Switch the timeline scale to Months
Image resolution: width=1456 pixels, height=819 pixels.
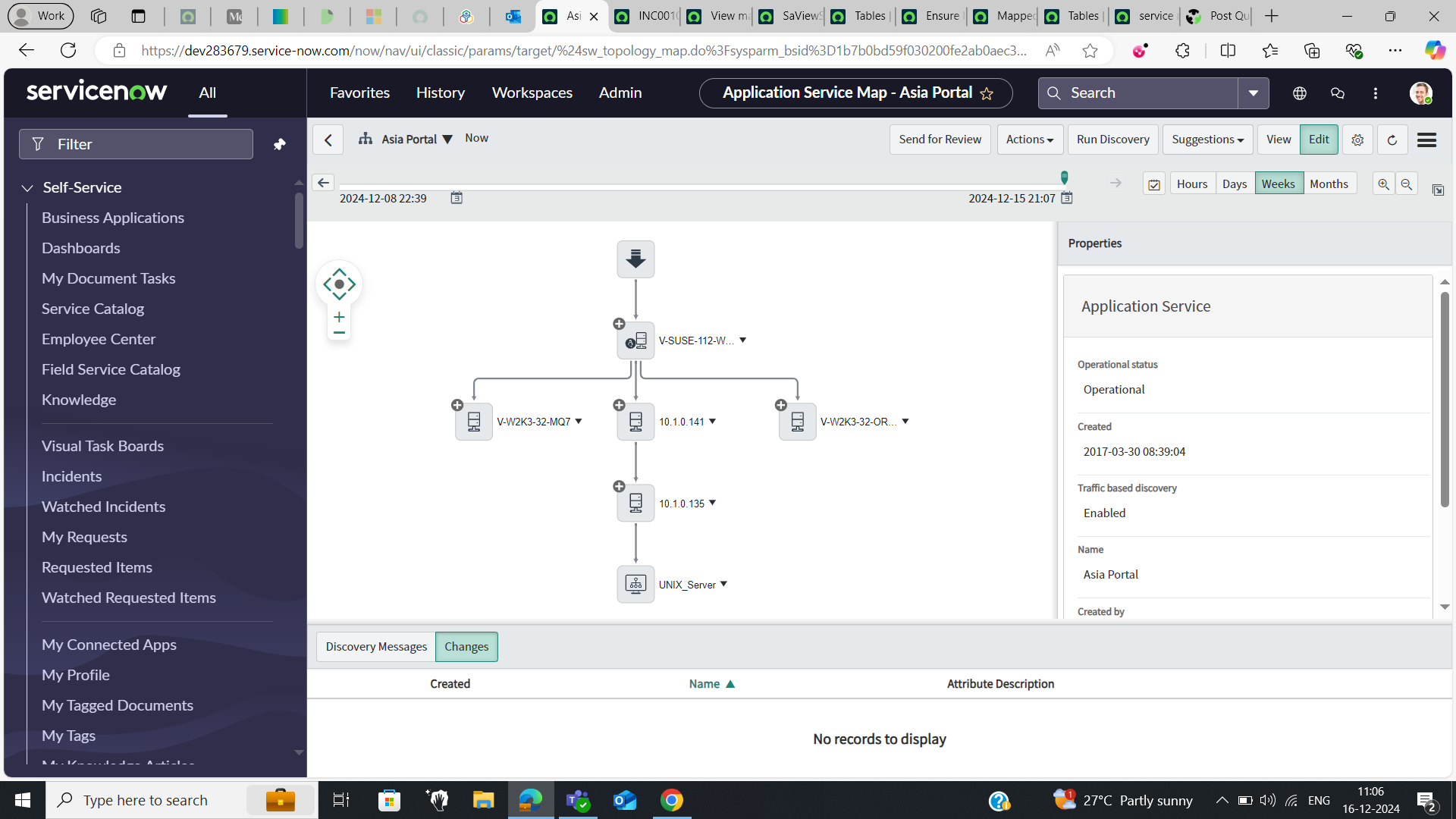(x=1329, y=183)
